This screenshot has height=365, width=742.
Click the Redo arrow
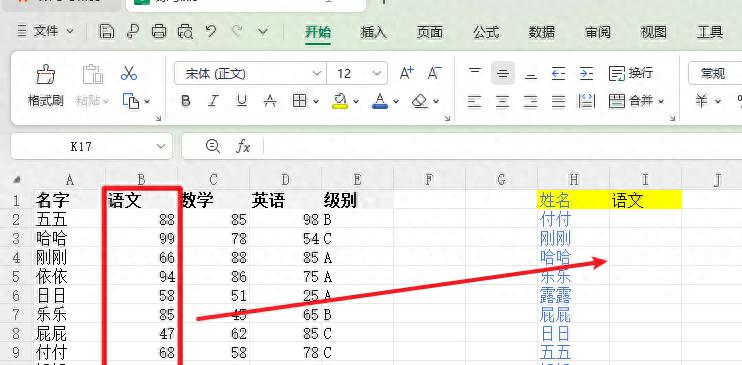pos(237,32)
